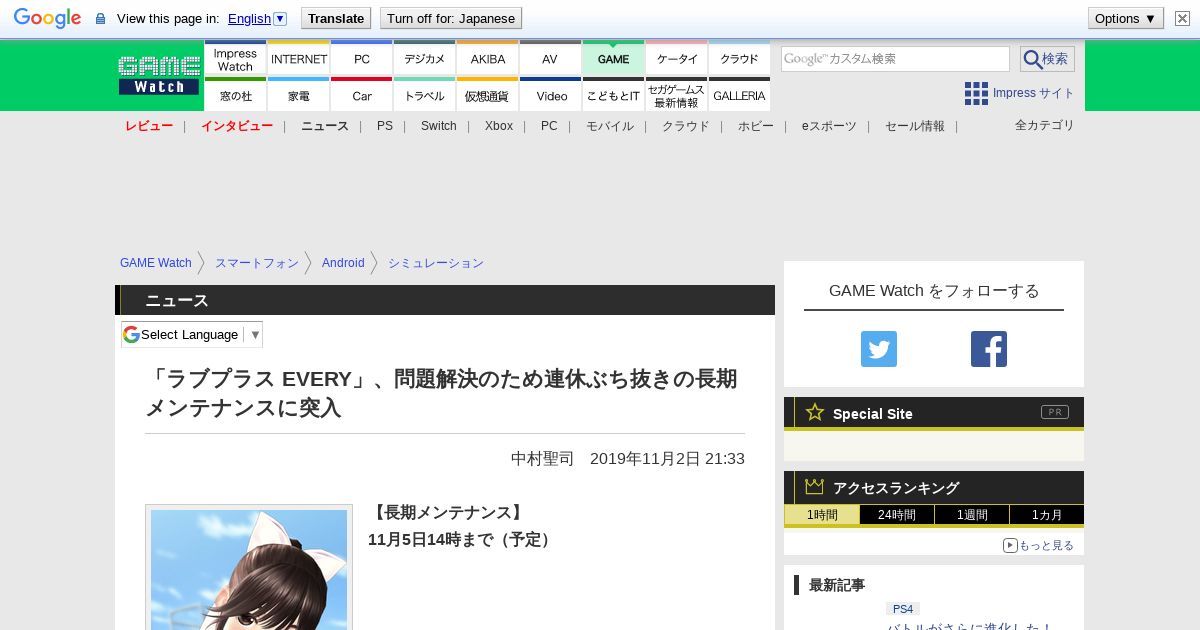
Task: Click Turn off for: Japanese button
Action: pos(451,18)
